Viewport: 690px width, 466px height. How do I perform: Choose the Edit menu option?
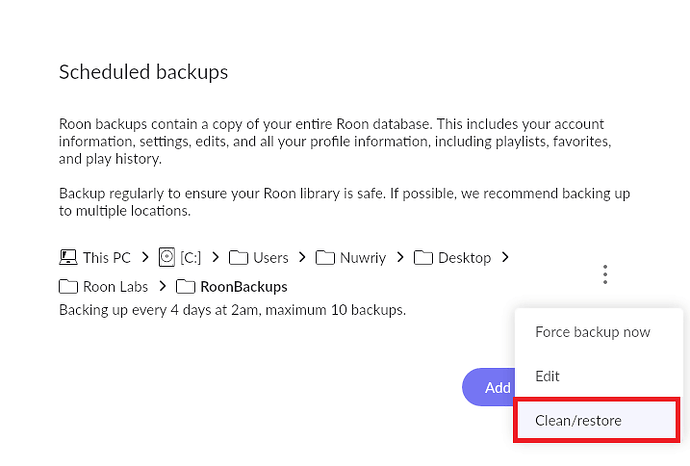click(547, 376)
